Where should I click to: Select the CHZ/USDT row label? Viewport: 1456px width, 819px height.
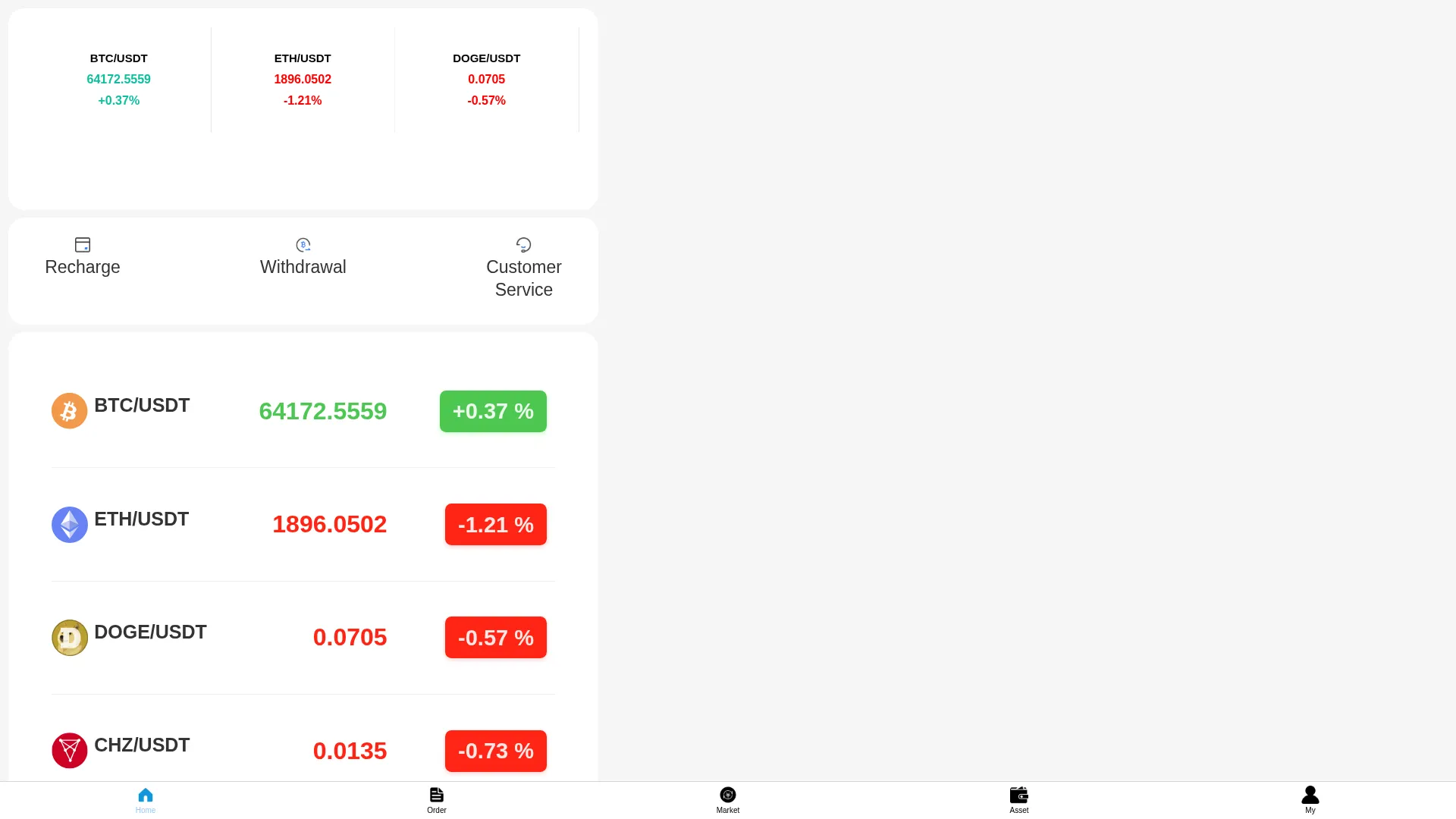pyautogui.click(x=142, y=745)
